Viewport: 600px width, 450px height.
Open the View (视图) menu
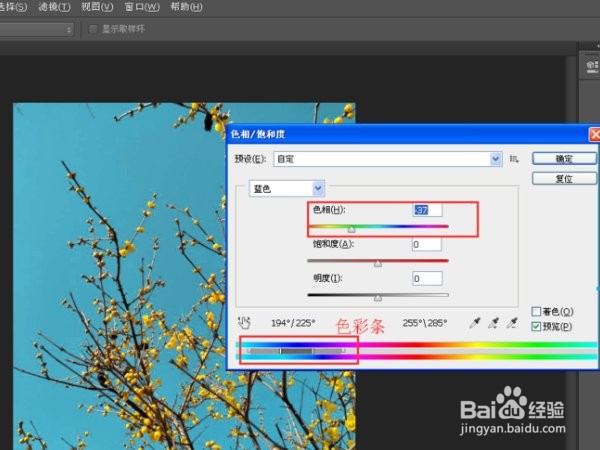pyautogui.click(x=97, y=7)
